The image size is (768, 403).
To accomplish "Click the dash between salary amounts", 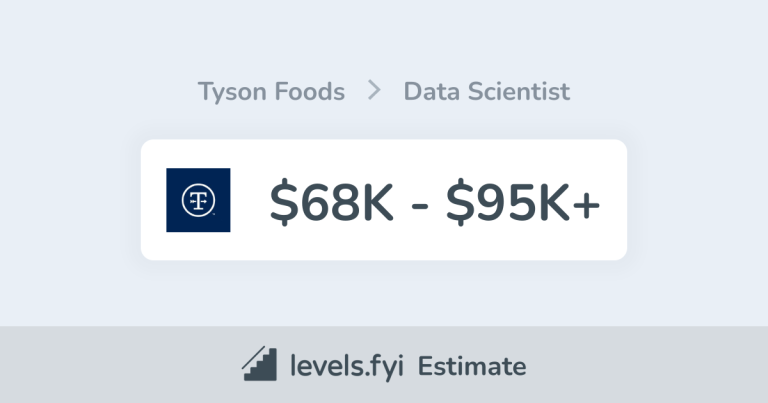I will (x=420, y=205).
